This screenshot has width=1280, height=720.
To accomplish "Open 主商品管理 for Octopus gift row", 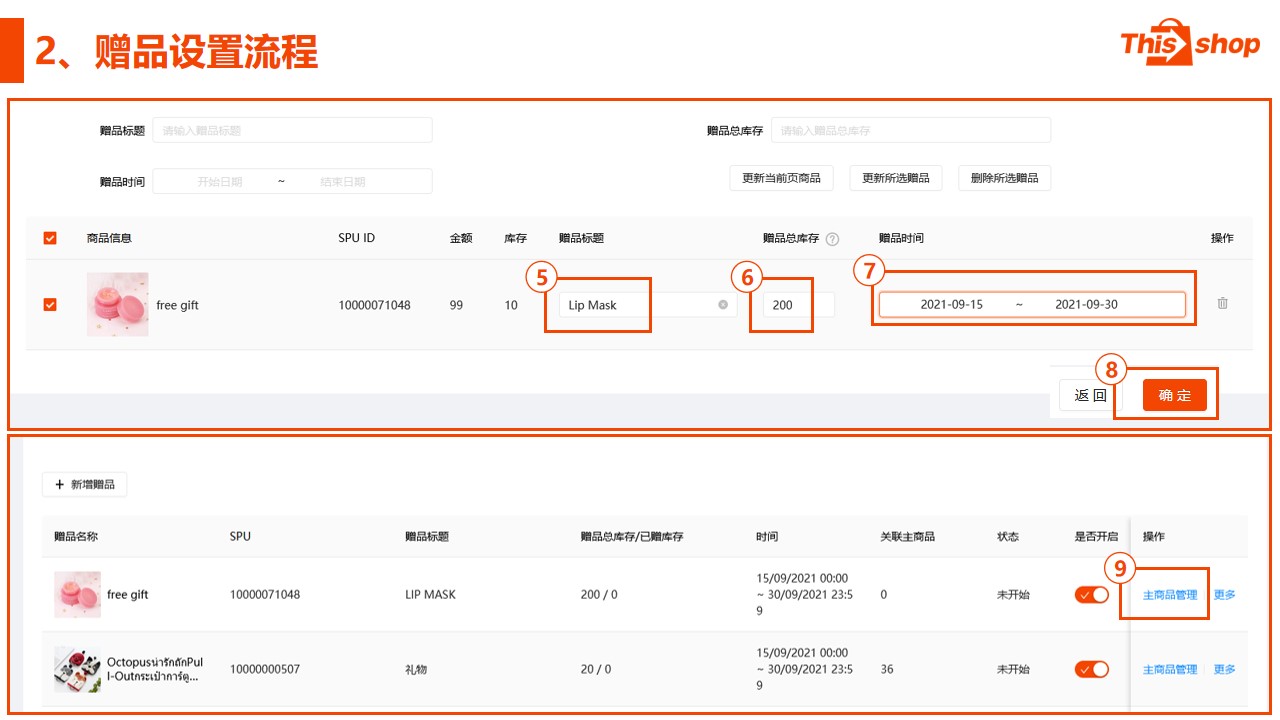I will [x=1170, y=669].
